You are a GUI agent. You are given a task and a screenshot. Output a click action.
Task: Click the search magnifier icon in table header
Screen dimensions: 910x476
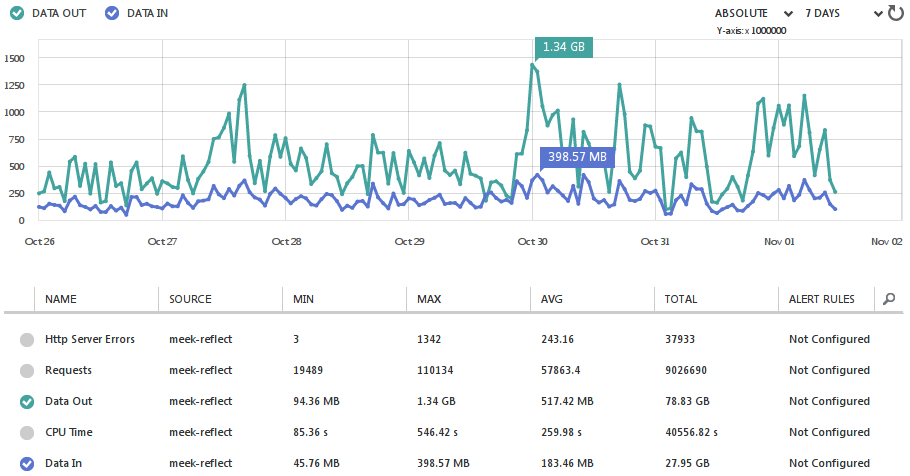[x=889, y=298]
